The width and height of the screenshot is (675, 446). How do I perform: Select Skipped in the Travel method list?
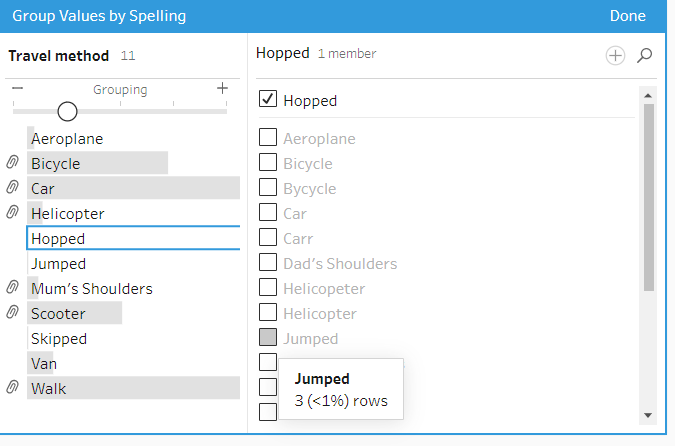click(x=59, y=339)
